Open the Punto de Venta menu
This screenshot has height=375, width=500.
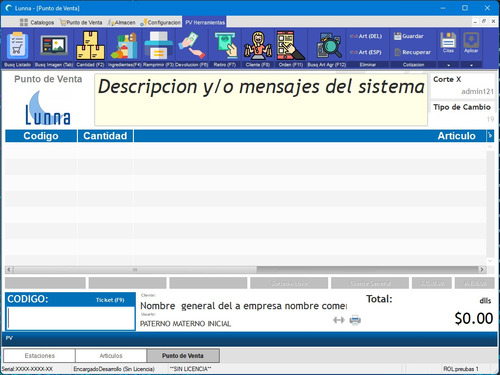click(81, 22)
